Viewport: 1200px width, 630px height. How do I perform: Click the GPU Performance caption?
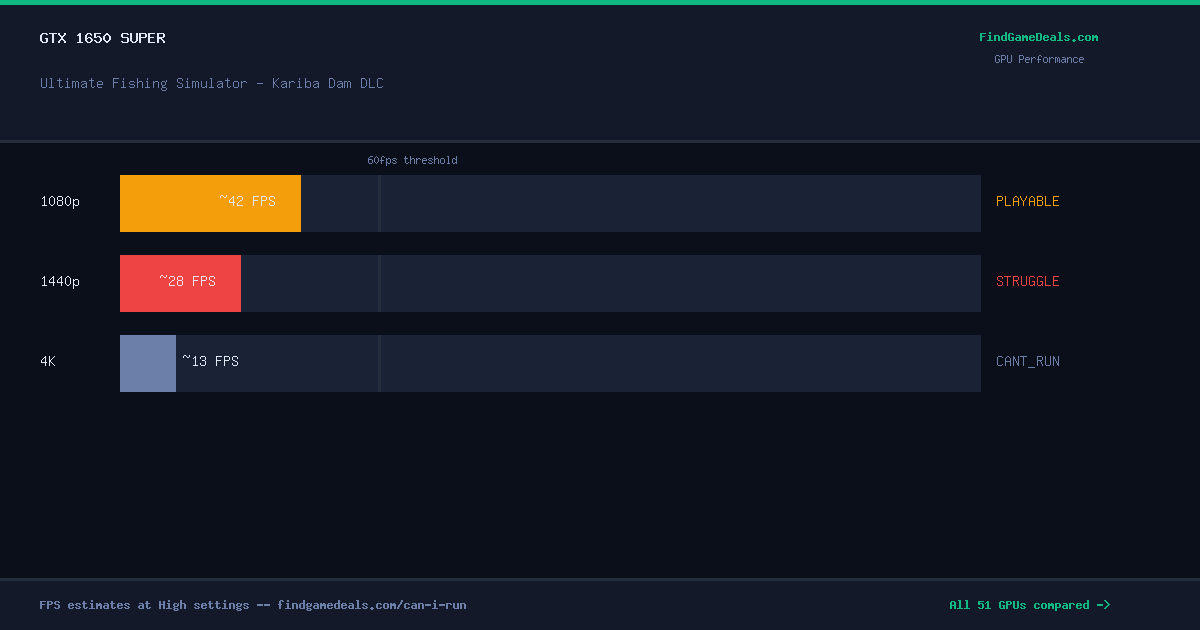1038,59
